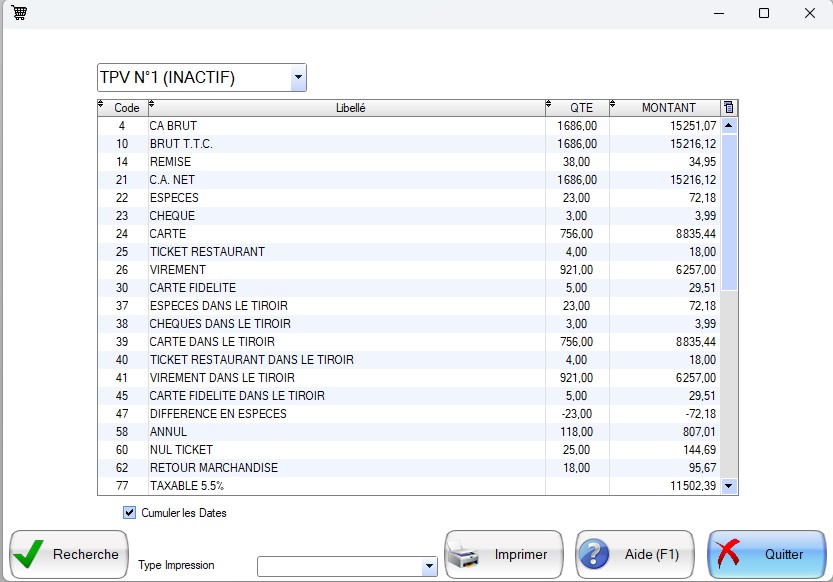Sort by the Code column sort arrows
833x582 pixels.
101,104
